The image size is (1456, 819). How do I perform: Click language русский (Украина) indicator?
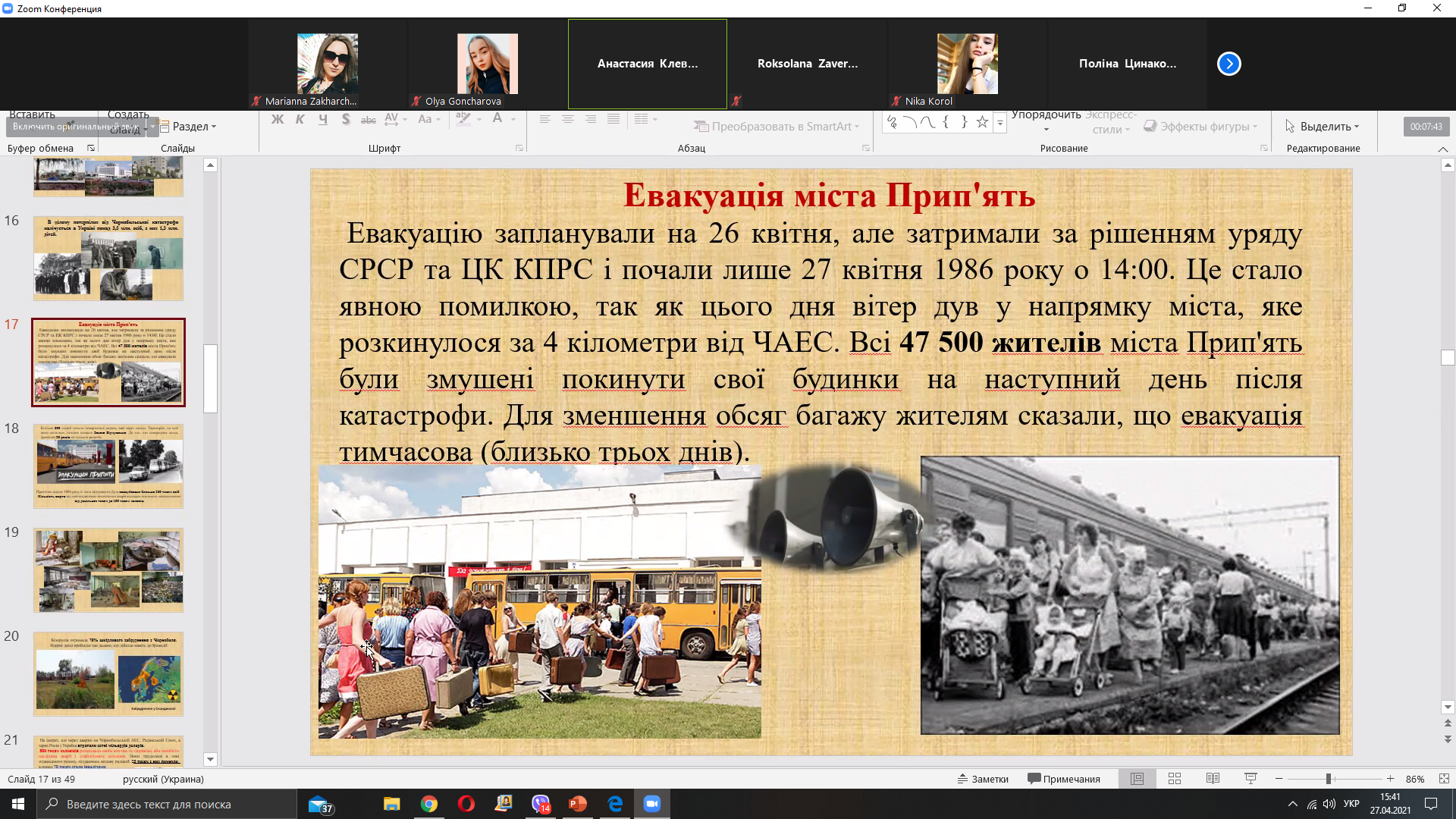click(163, 779)
